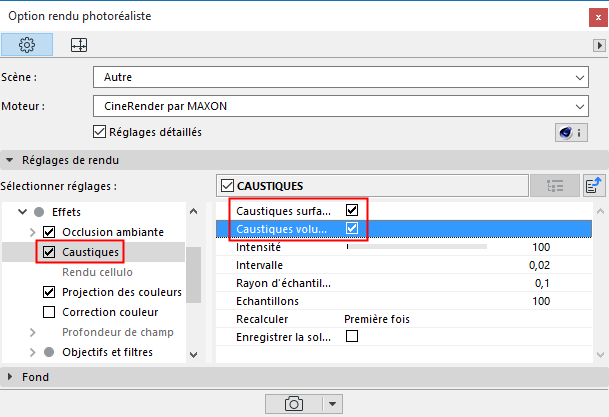609x417 pixels.
Task: Collapse the Effets tree group
Action: click(23, 212)
